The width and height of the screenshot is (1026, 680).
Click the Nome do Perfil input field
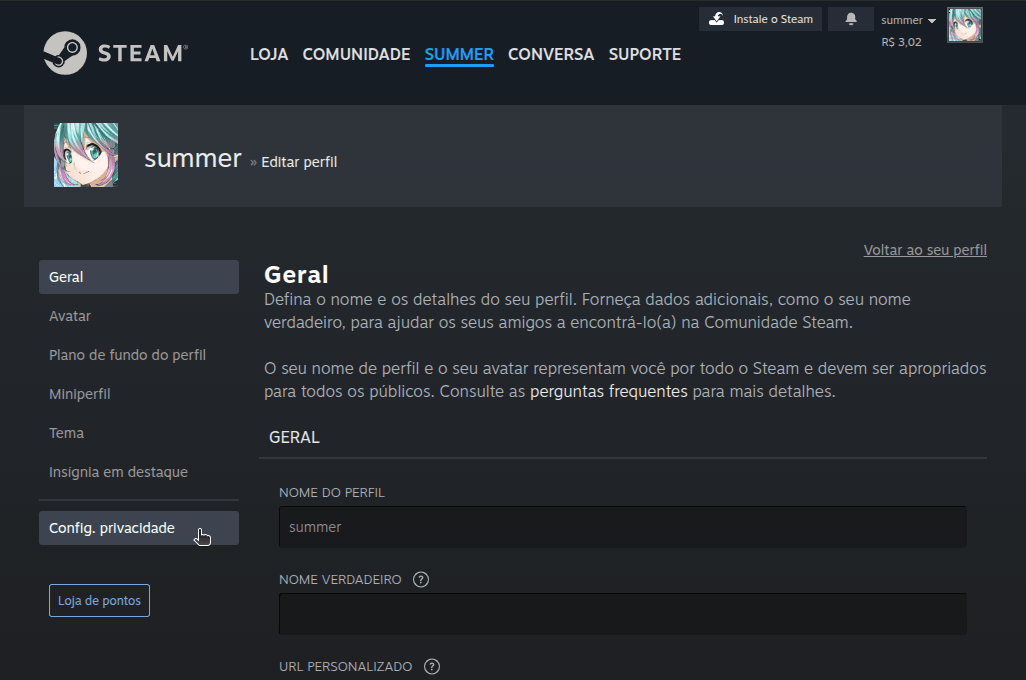tap(622, 526)
